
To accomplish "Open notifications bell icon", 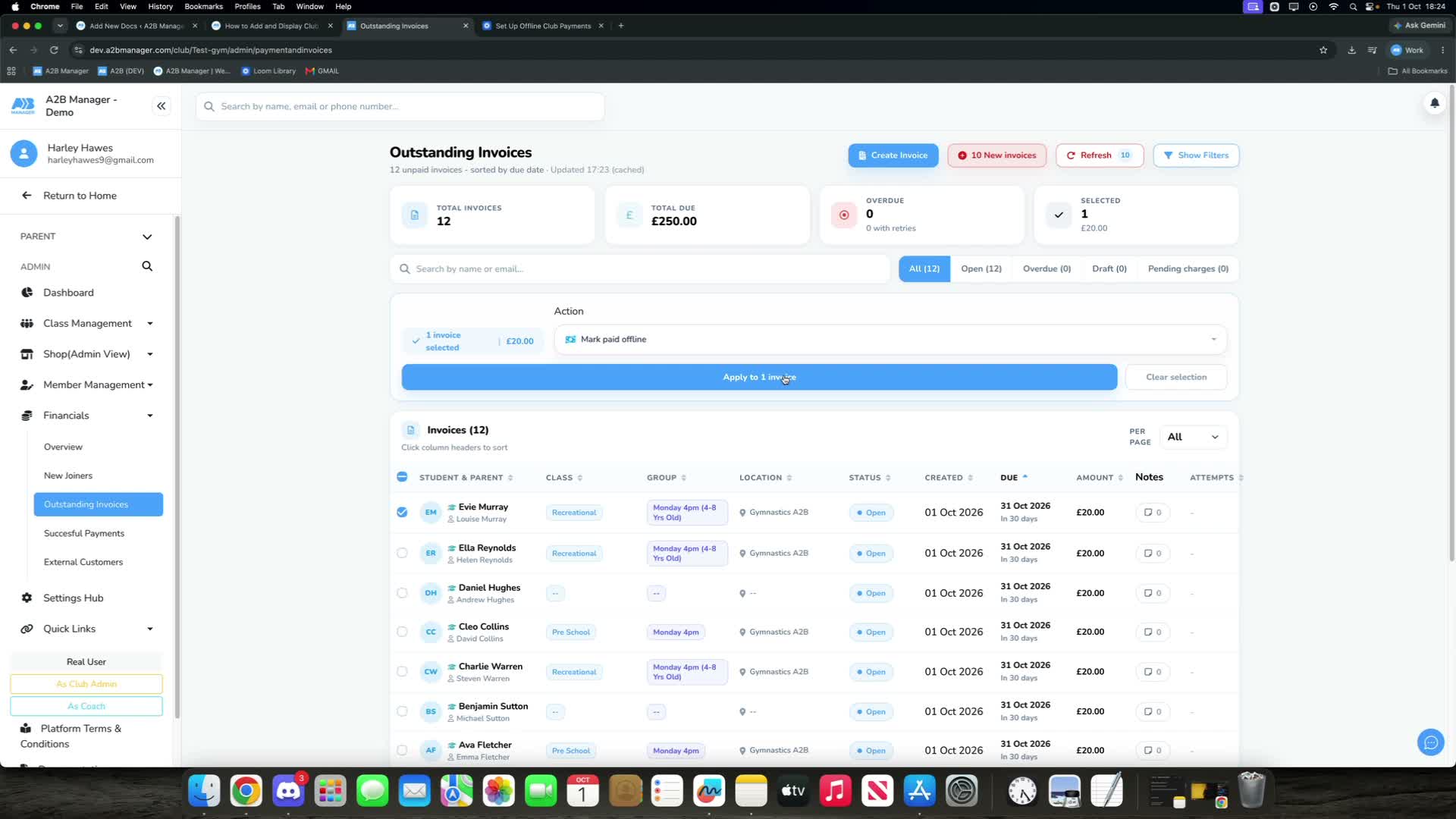I will (1434, 103).
